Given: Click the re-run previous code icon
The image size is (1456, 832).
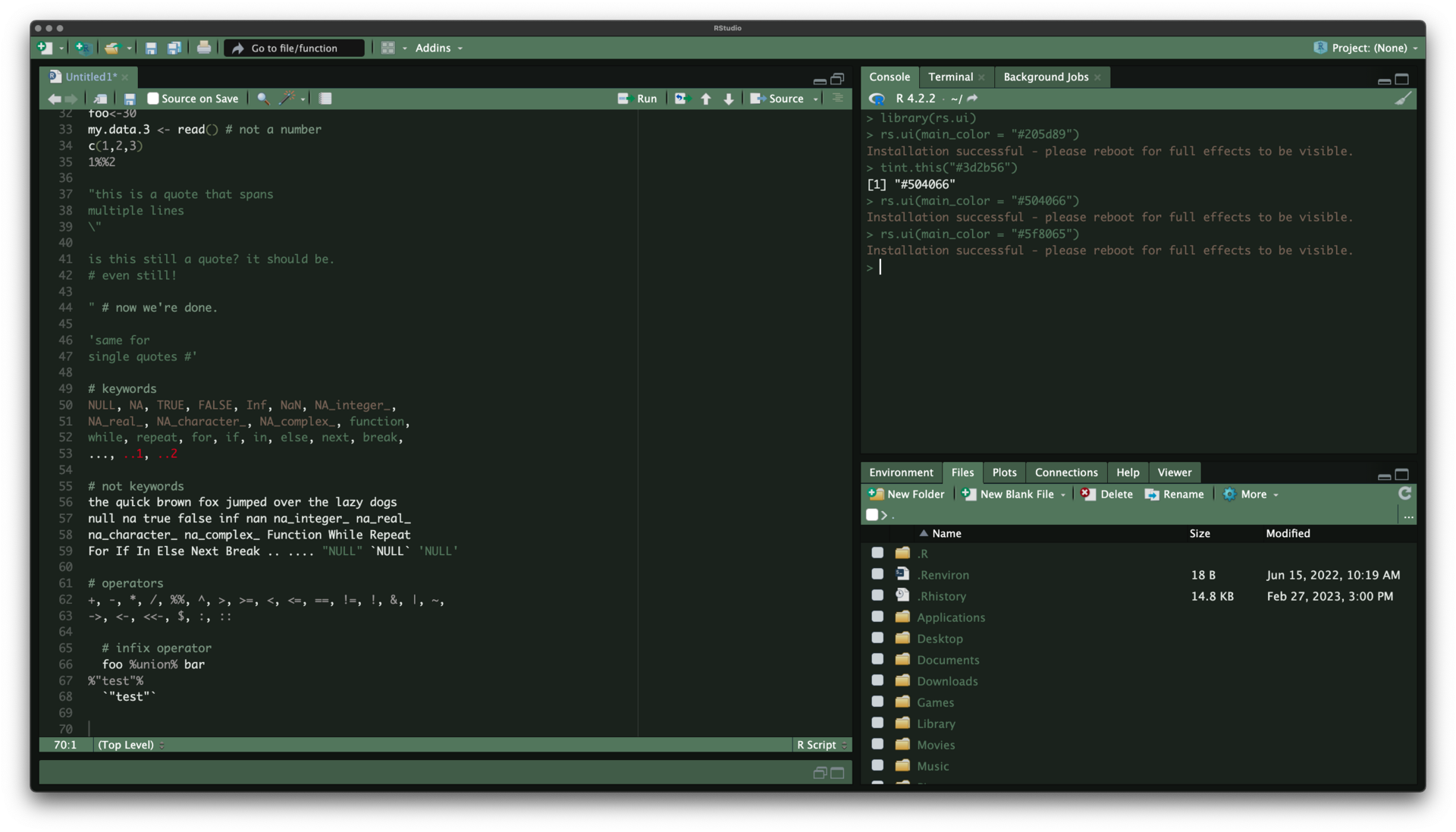Looking at the screenshot, I should click(x=681, y=99).
